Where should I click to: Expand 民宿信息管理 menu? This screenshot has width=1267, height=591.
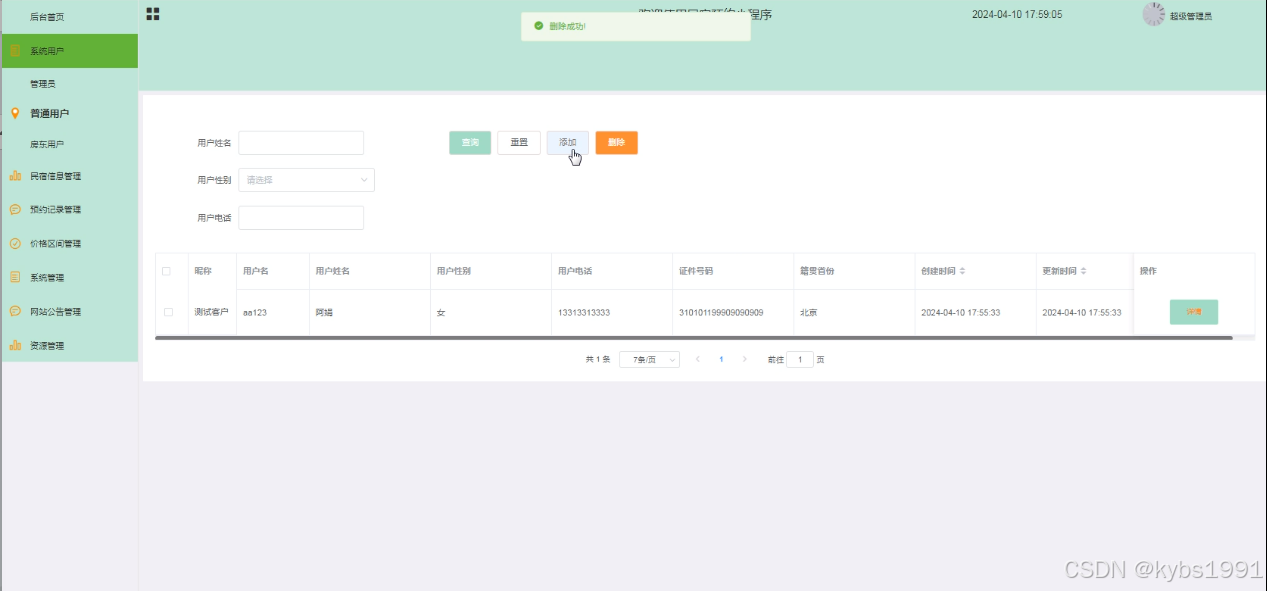click(x=69, y=176)
